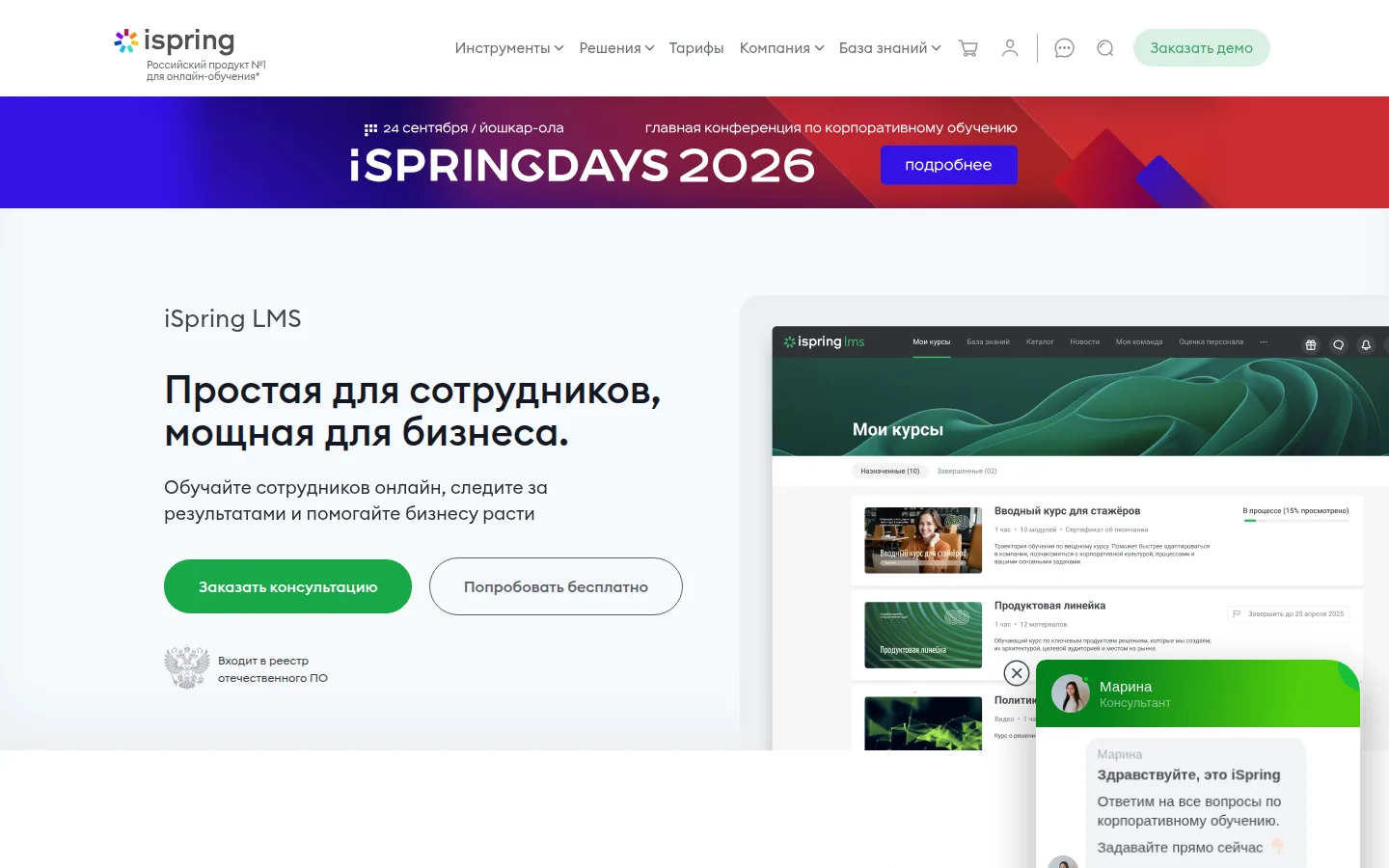Click the Мои курсы hero heading in preview
Image resolution: width=1389 pixels, height=868 pixels.
point(898,429)
